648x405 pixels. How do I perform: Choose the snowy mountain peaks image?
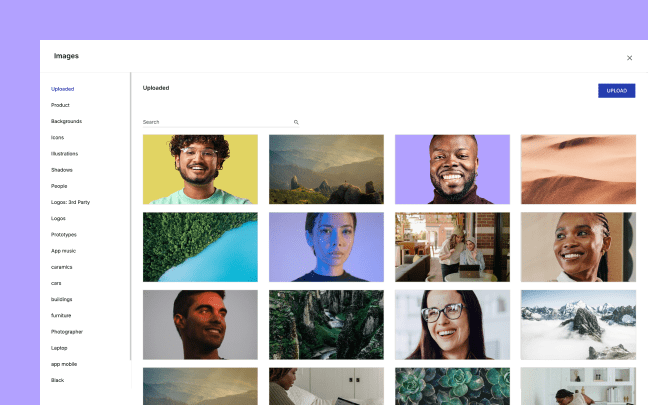point(578,324)
